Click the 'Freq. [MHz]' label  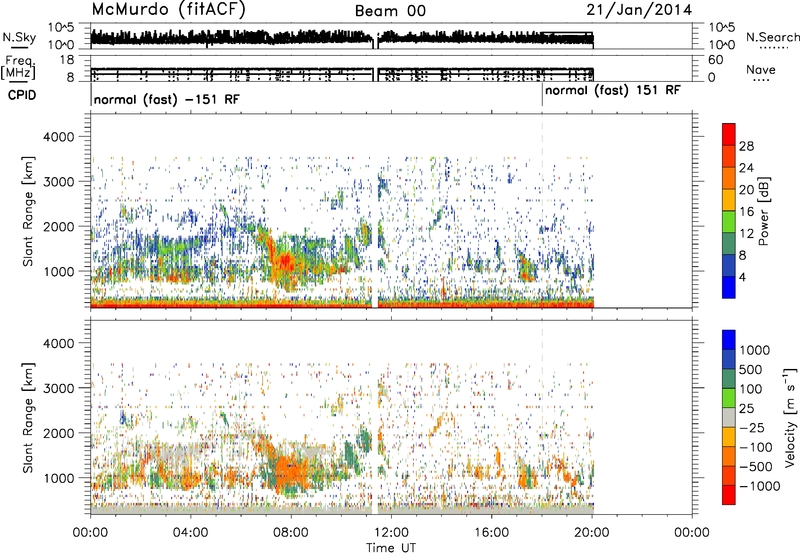(18, 67)
